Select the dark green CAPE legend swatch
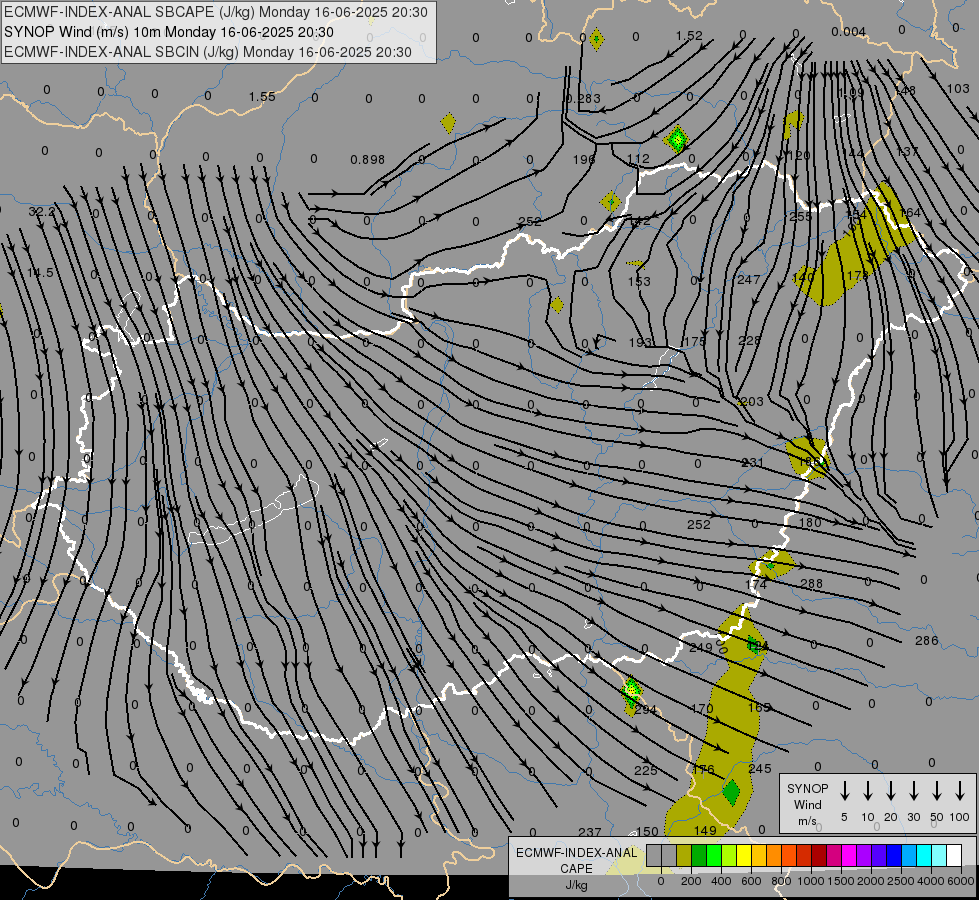 pyautogui.click(x=699, y=856)
